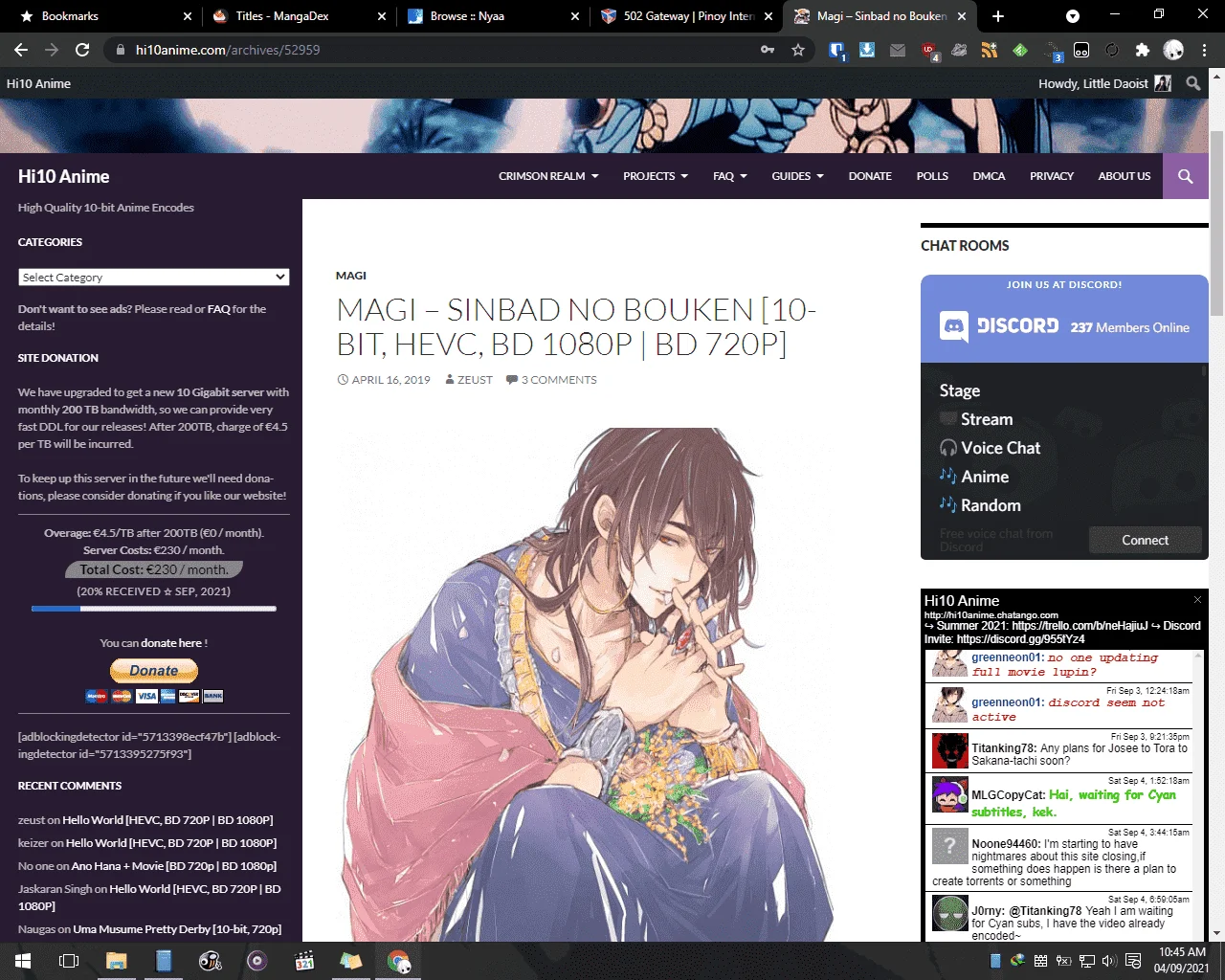
Task: Open the tab search dropdown in Chrome
Action: (1073, 16)
